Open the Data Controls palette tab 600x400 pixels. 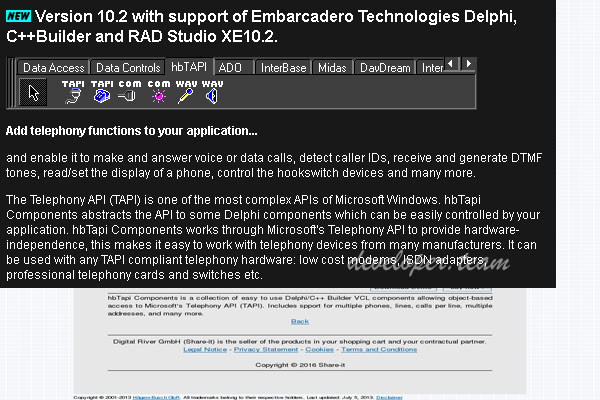[x=128, y=68]
